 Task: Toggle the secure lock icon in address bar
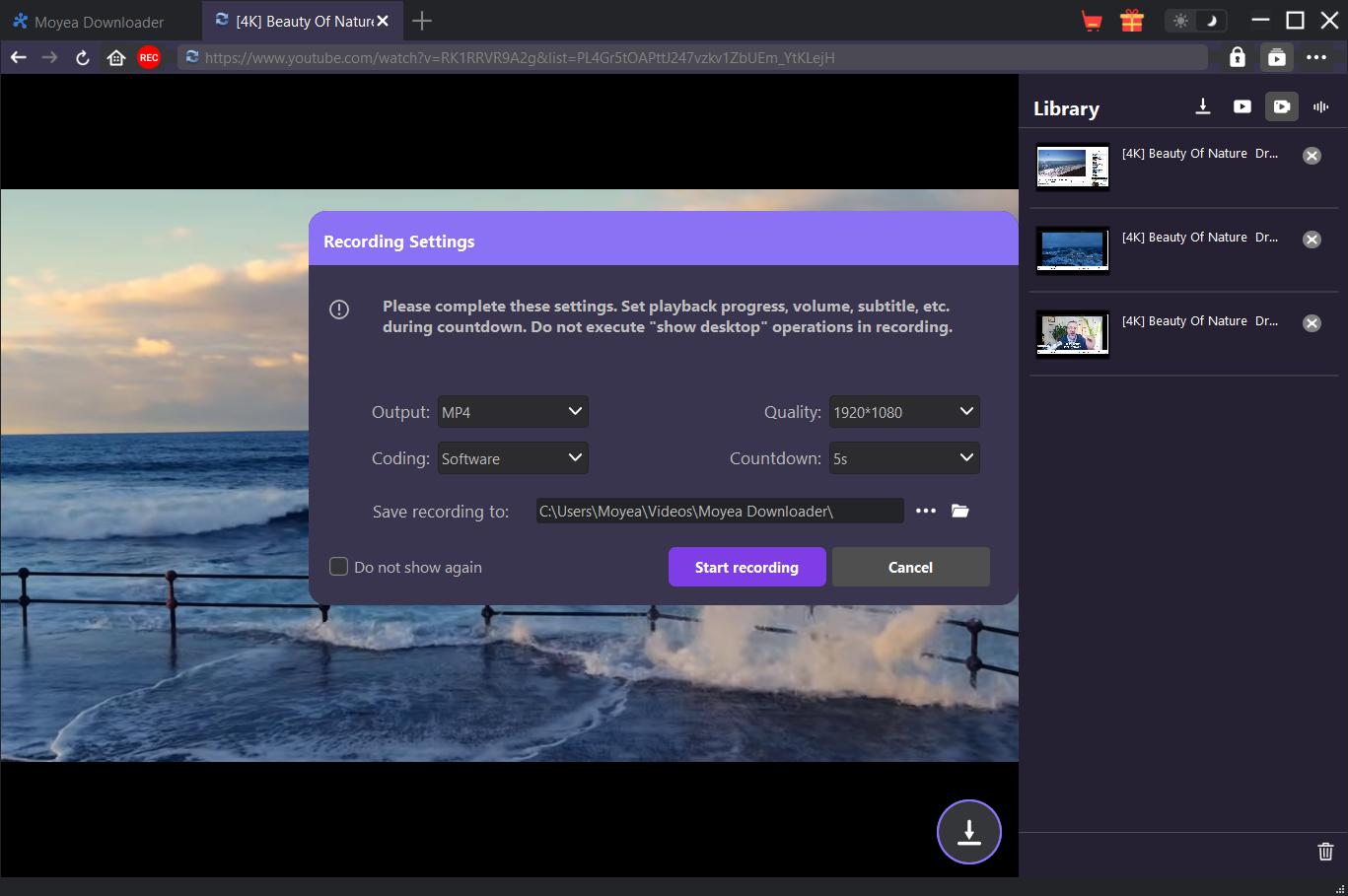point(1237,57)
